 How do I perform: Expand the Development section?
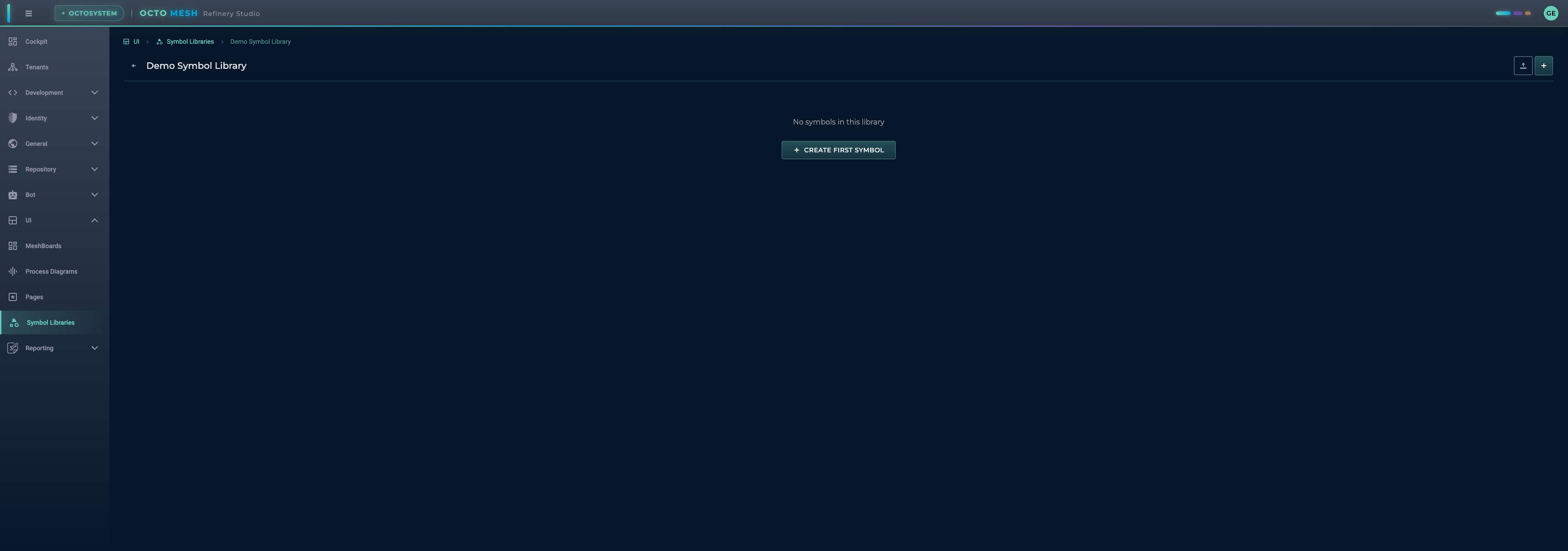point(94,93)
